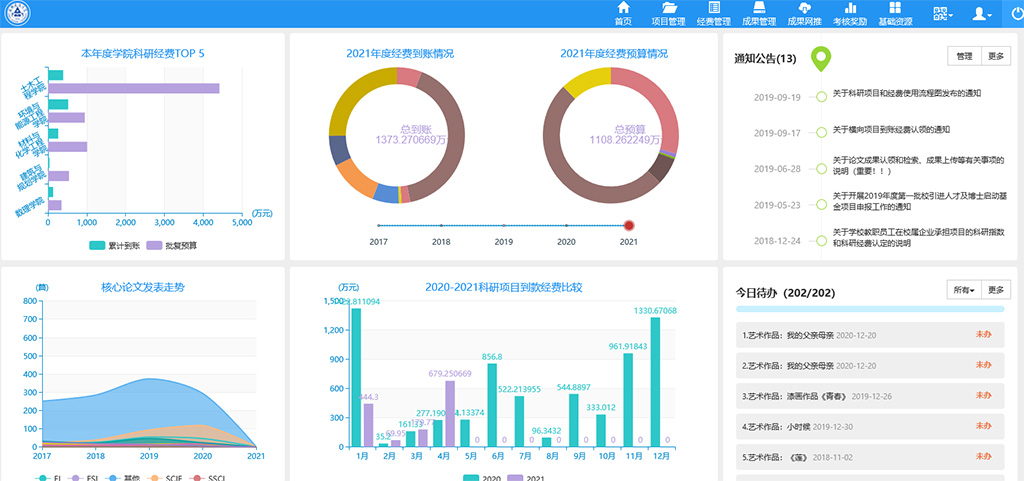Open 项目管理 folder icon in navbar
1024x481 pixels.
click(x=668, y=13)
